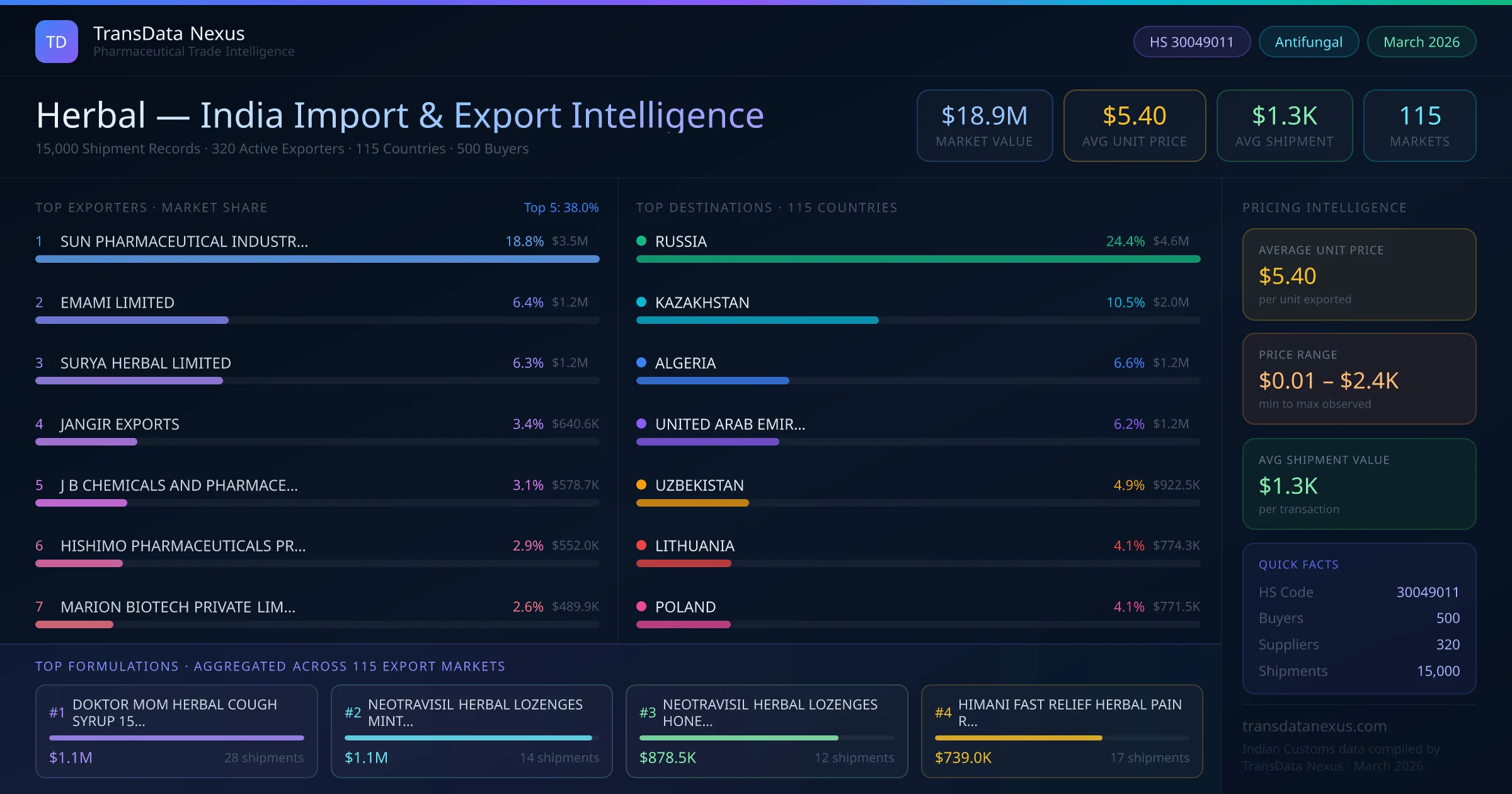Expand SUN PHARMACEUTICAL INDUSTR... exporter entry
The width and height of the screenshot is (1512, 794).
183,241
